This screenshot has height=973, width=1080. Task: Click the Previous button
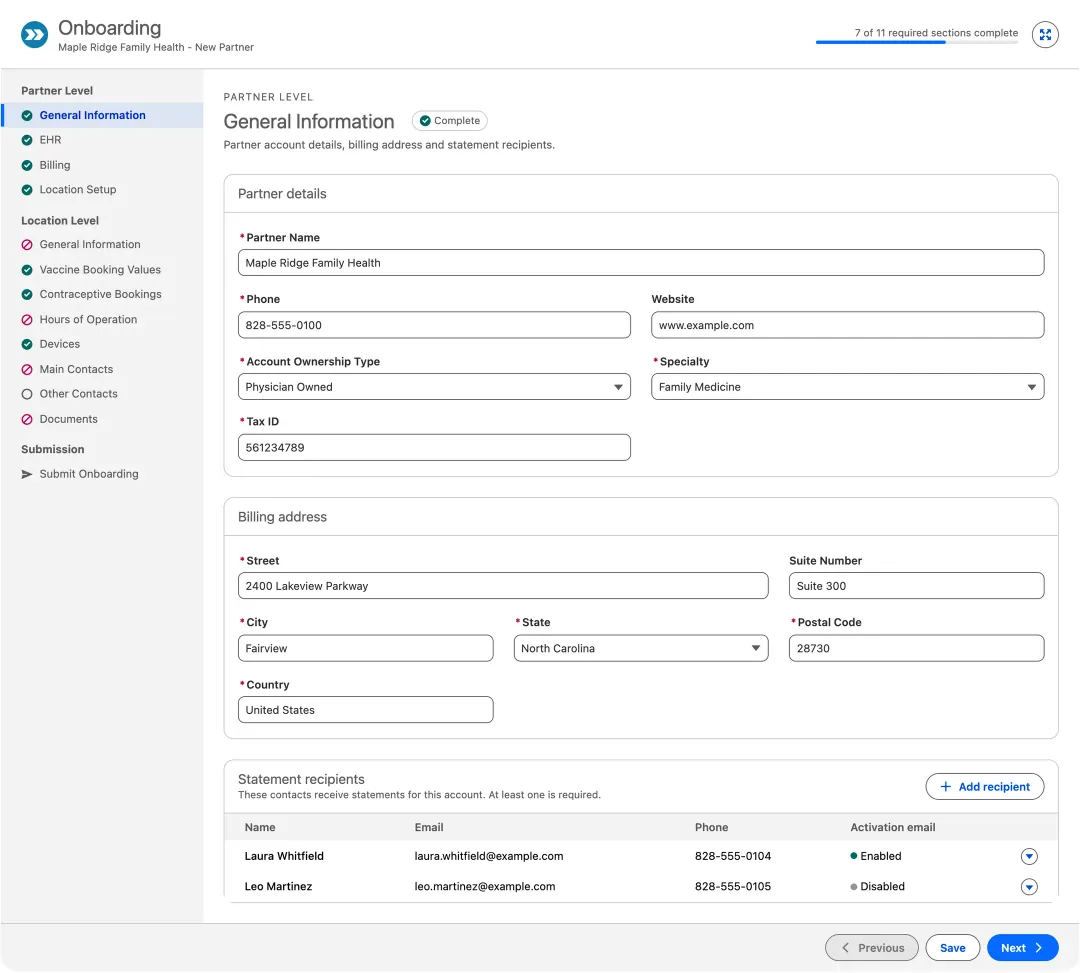click(871, 948)
